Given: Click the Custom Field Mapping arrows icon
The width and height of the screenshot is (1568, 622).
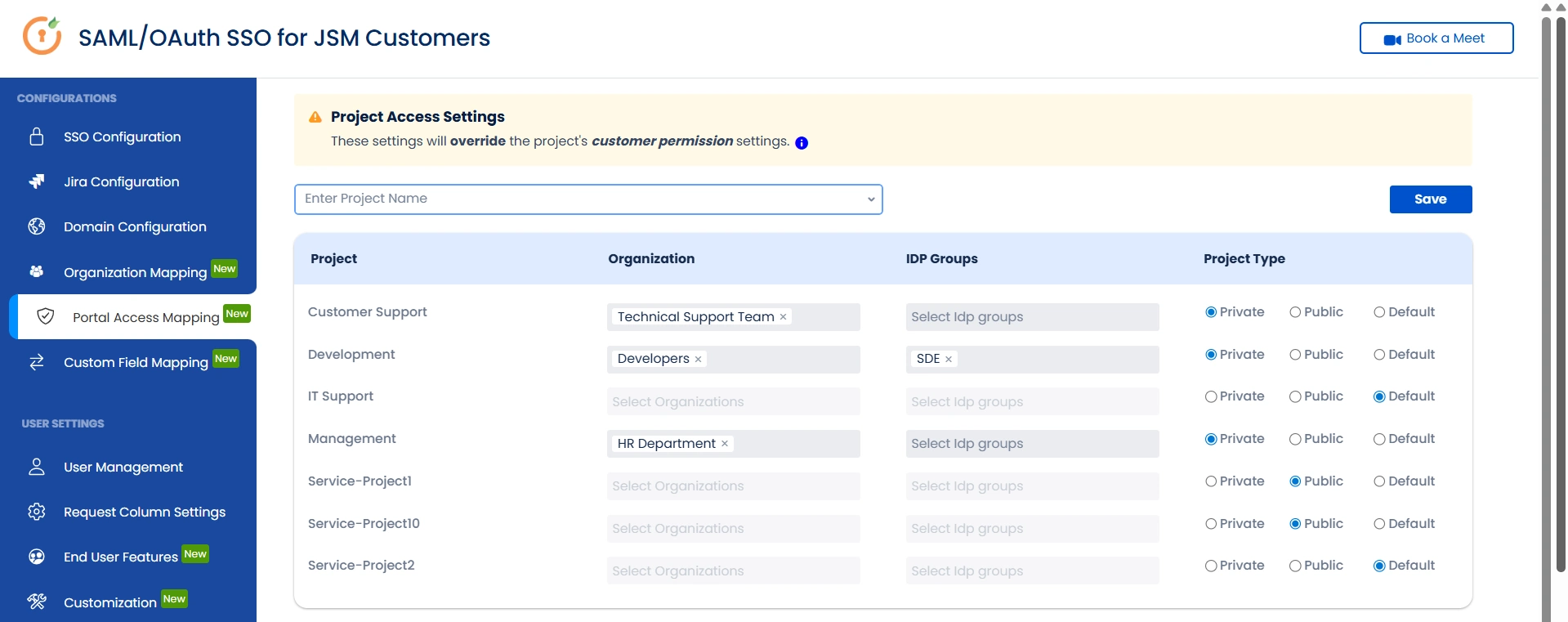Looking at the screenshot, I should (x=37, y=362).
